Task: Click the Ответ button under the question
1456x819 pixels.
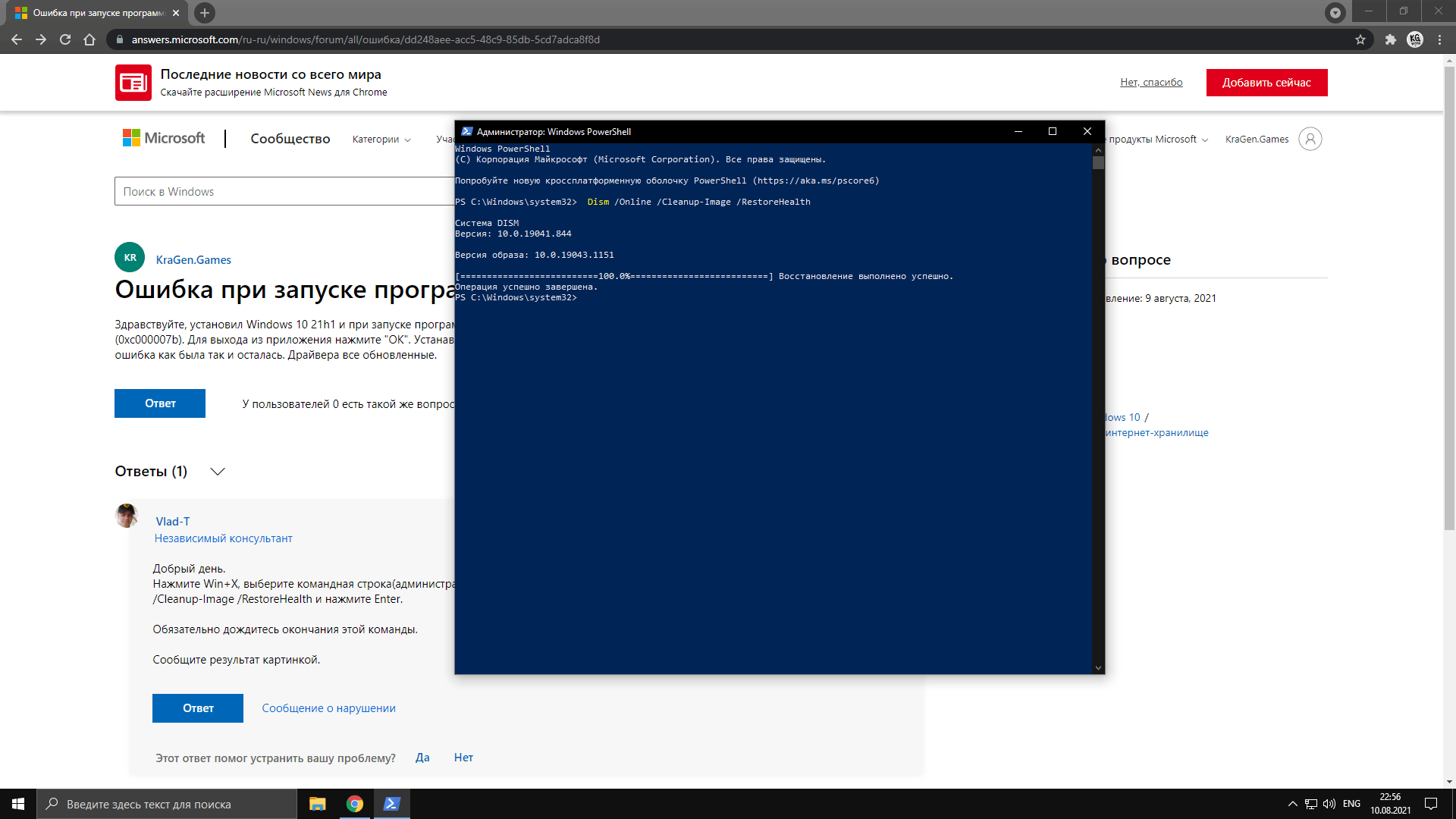Action: click(160, 403)
